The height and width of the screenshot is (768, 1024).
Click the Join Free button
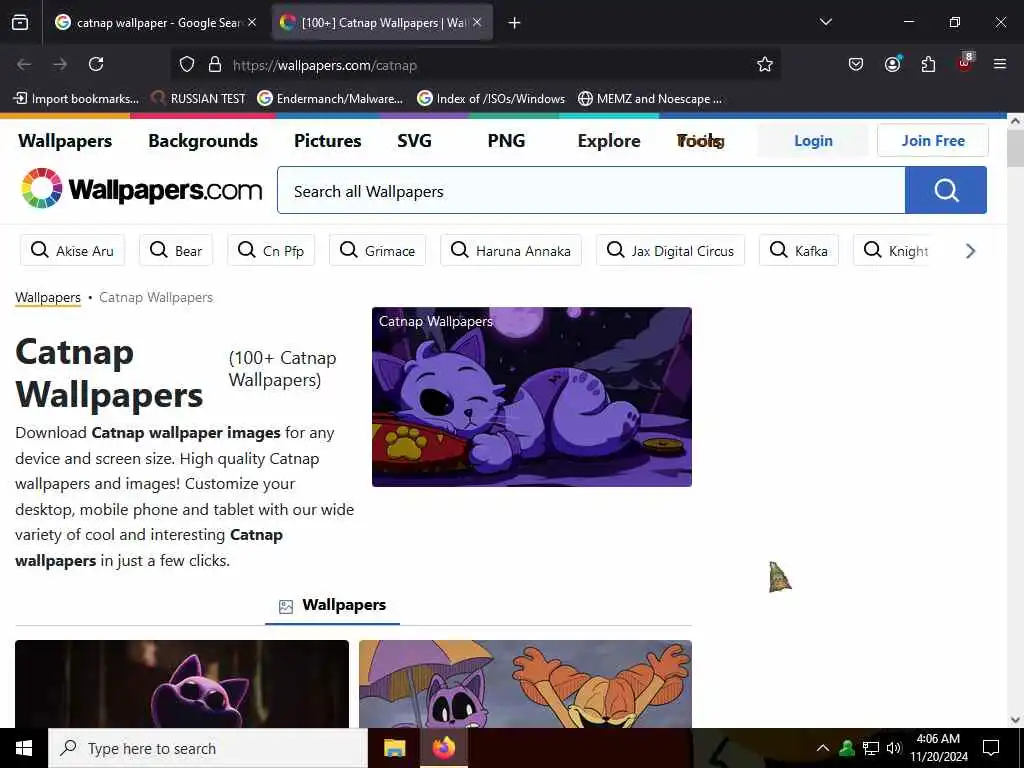[x=933, y=140]
